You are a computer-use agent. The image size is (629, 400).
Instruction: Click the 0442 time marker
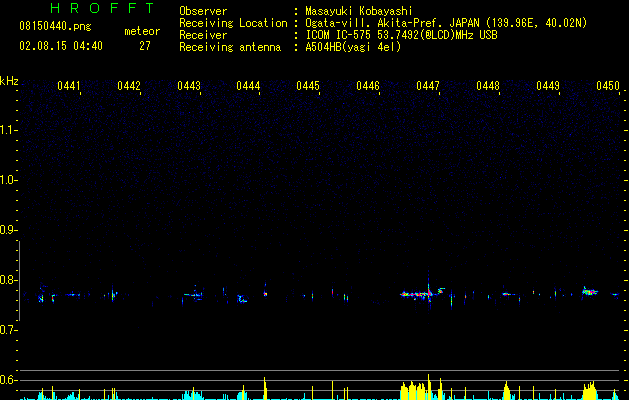point(129,86)
